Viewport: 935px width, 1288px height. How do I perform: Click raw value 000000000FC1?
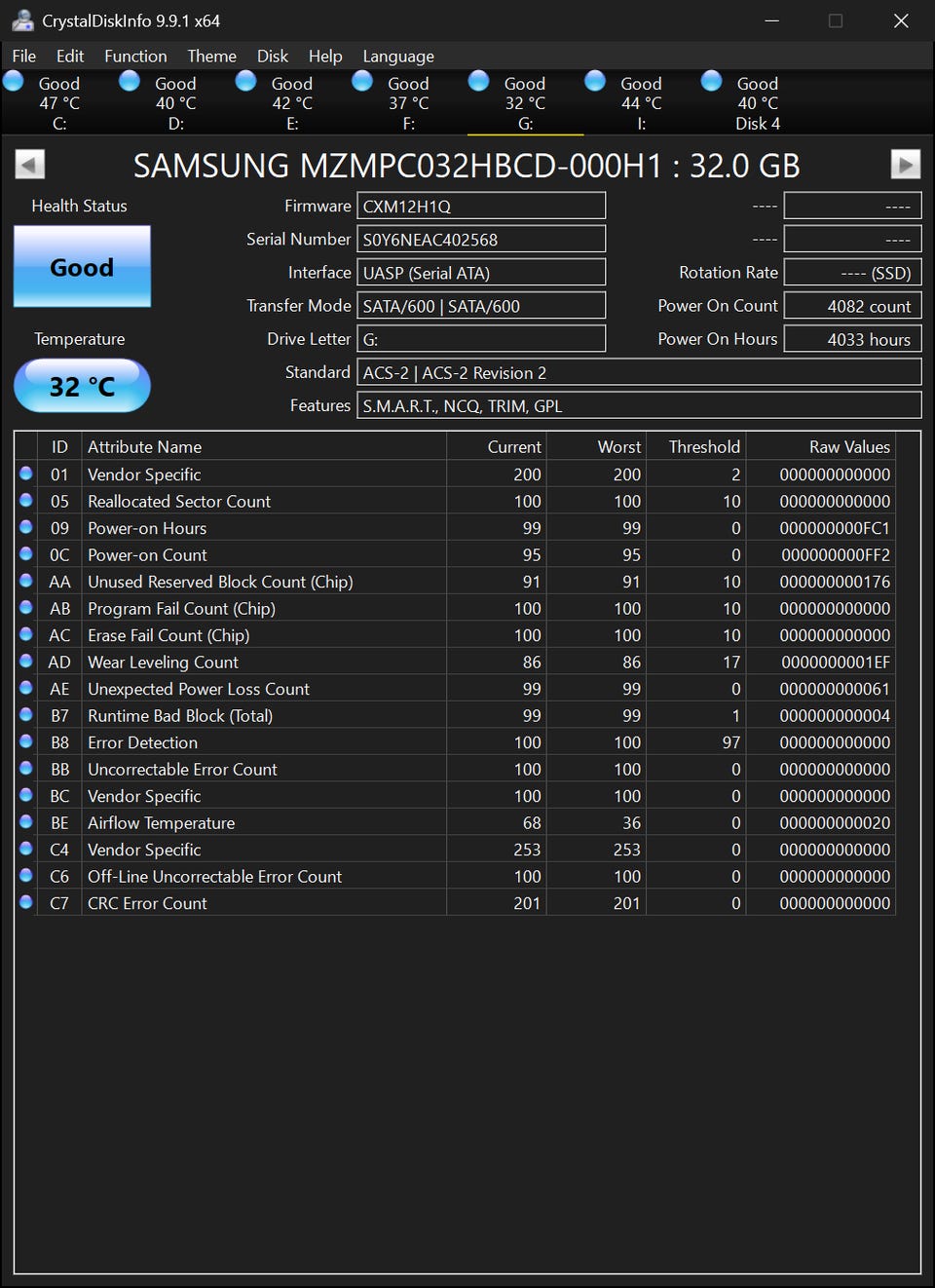coord(835,528)
